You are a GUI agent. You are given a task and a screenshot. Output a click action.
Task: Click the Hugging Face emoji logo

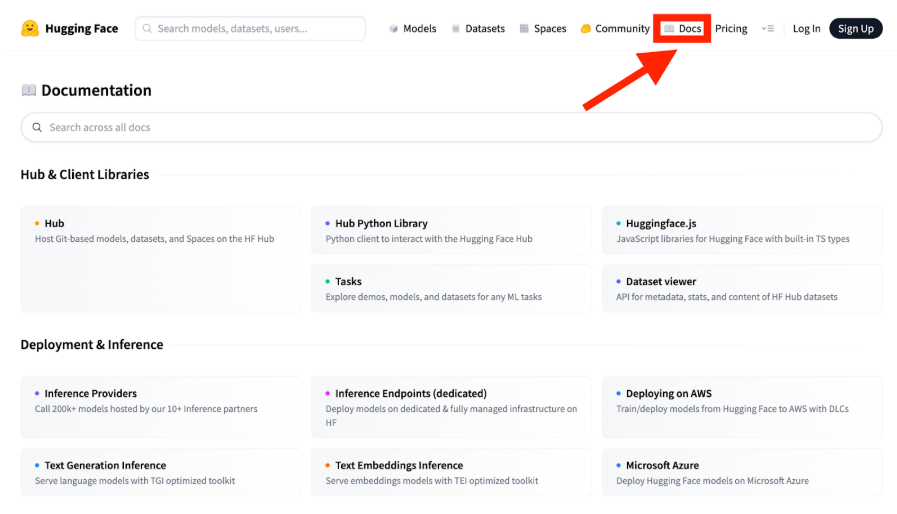tap(30, 29)
